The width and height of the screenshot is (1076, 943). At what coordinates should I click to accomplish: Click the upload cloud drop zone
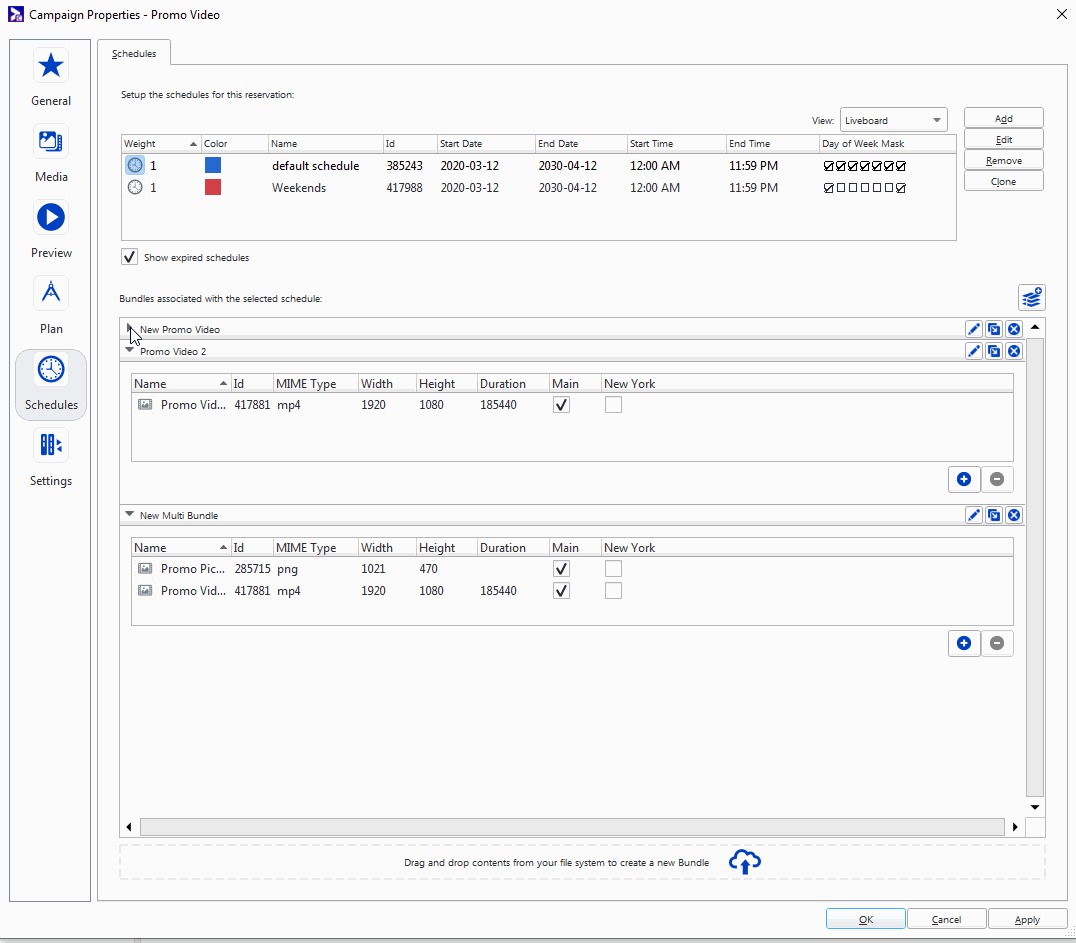[x=744, y=862]
